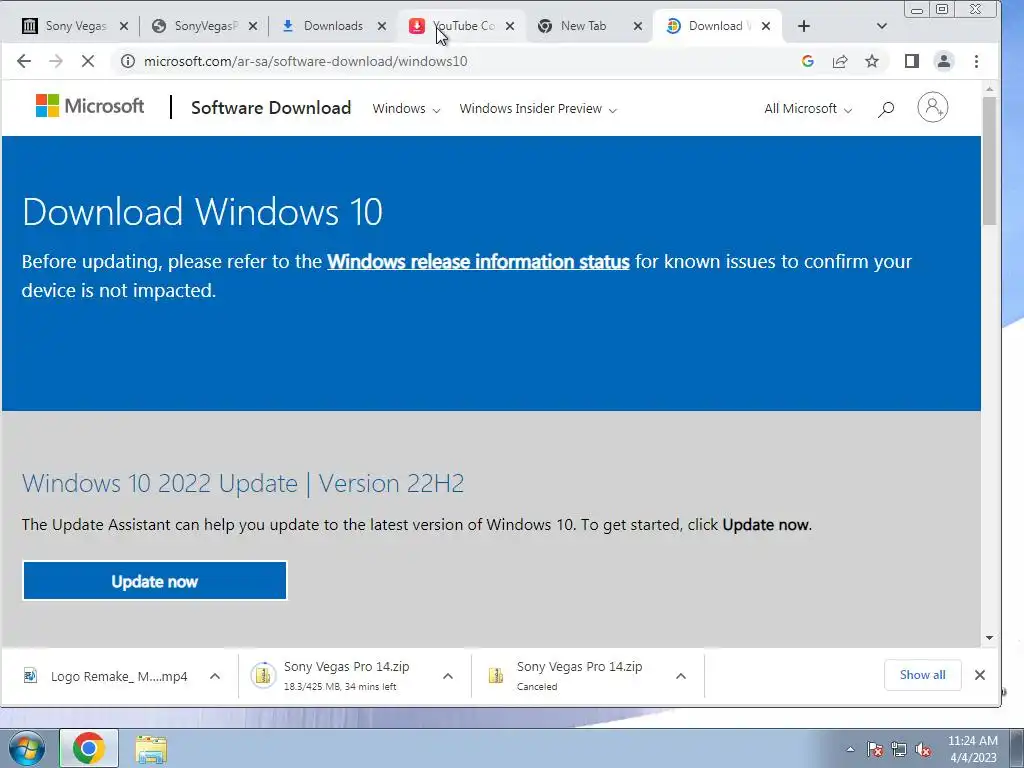Click the scrollbar down arrow
This screenshot has height=768, width=1024.
point(989,638)
